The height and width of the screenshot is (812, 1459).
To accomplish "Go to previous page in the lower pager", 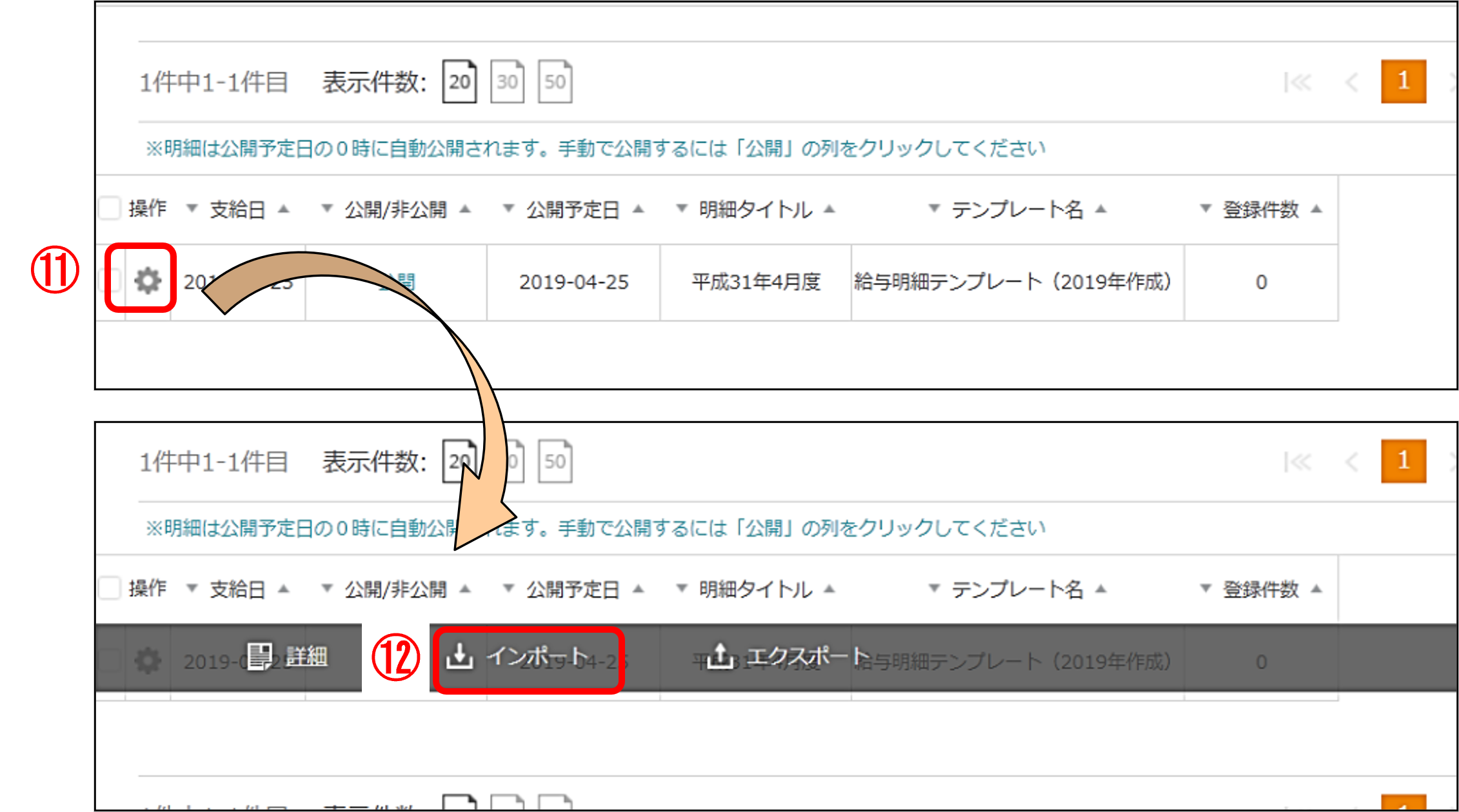I will pos(1352,462).
